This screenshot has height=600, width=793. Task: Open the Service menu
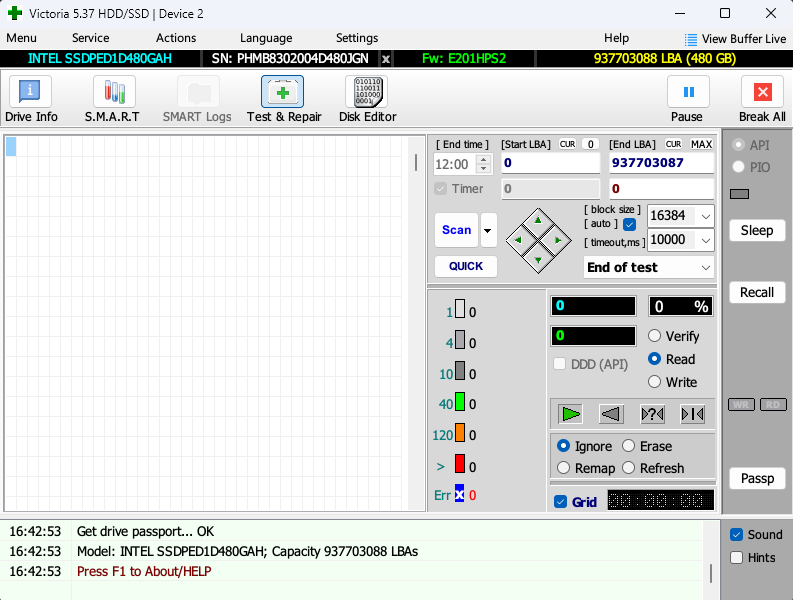[x=91, y=38]
